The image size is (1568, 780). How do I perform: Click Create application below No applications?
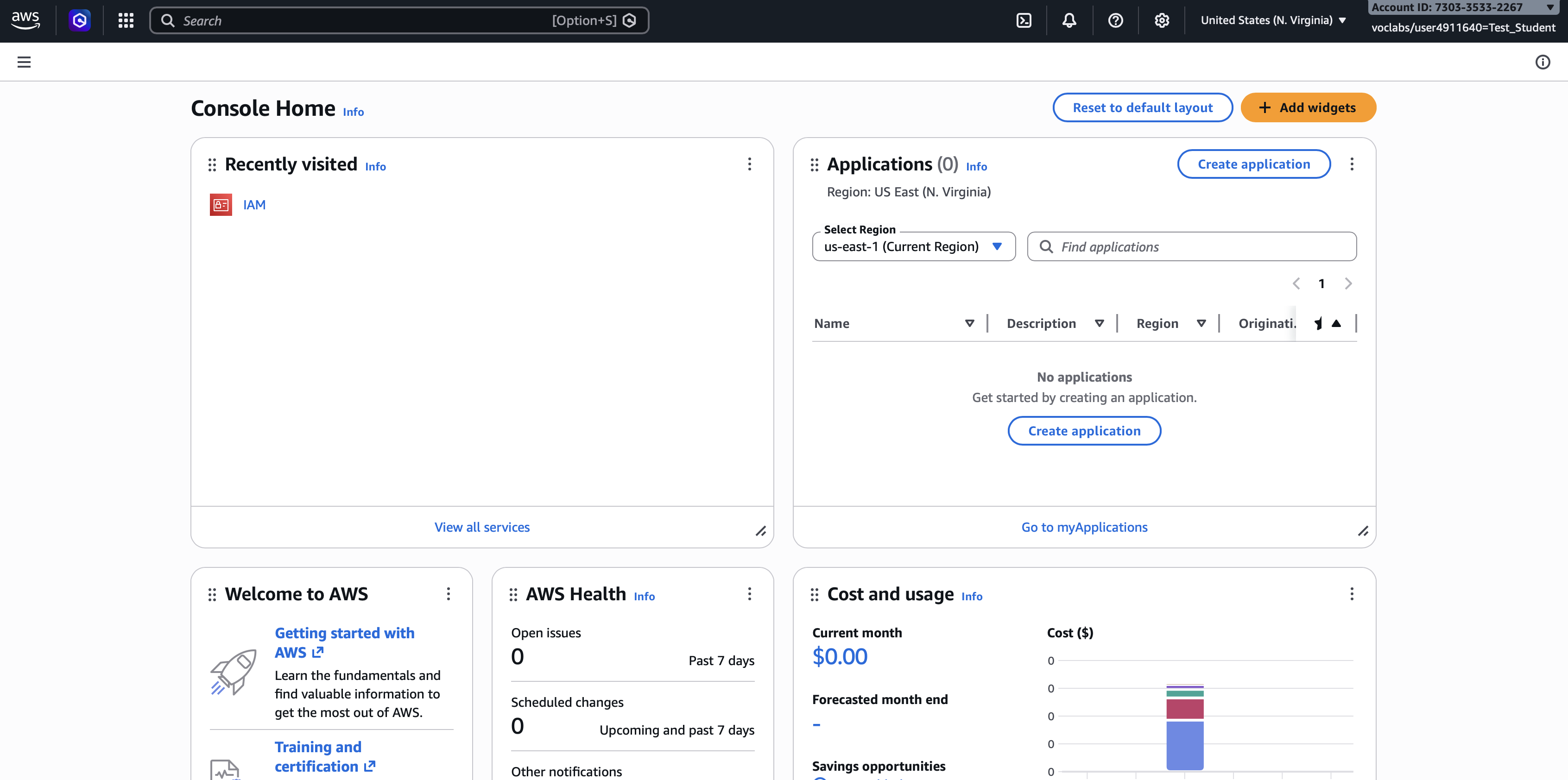(x=1084, y=431)
